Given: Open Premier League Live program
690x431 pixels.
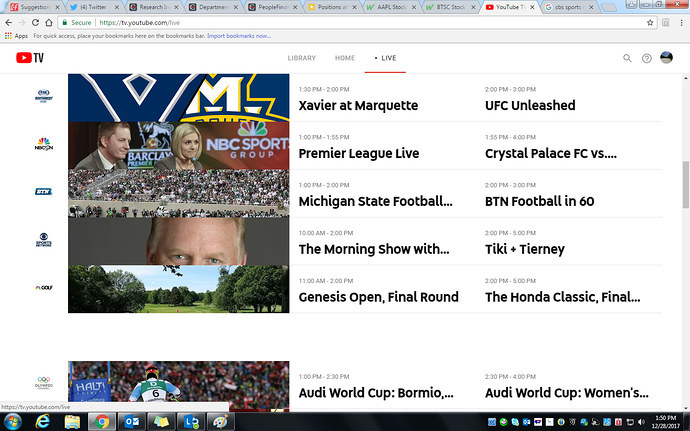Looking at the screenshot, I should [359, 154].
